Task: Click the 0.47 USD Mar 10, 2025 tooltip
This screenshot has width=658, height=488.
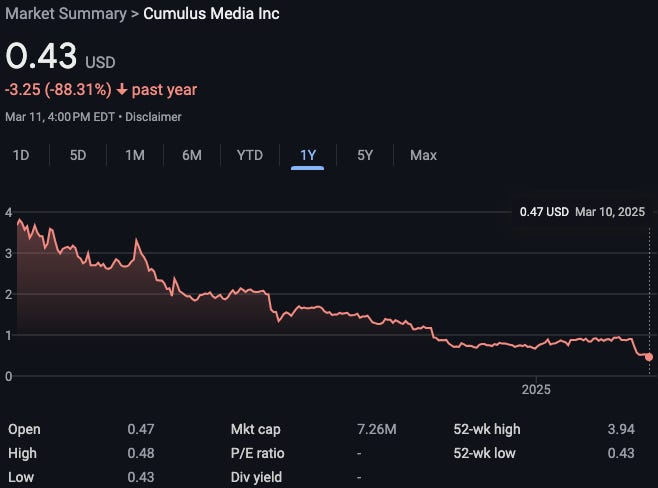Action: coord(582,212)
